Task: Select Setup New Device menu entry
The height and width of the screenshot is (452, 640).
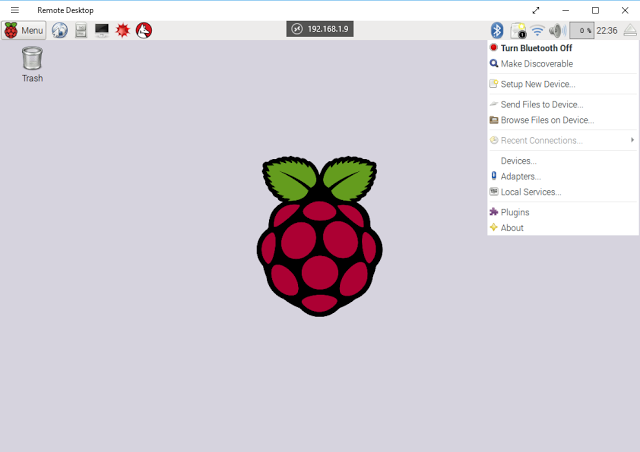Action: pos(537,84)
